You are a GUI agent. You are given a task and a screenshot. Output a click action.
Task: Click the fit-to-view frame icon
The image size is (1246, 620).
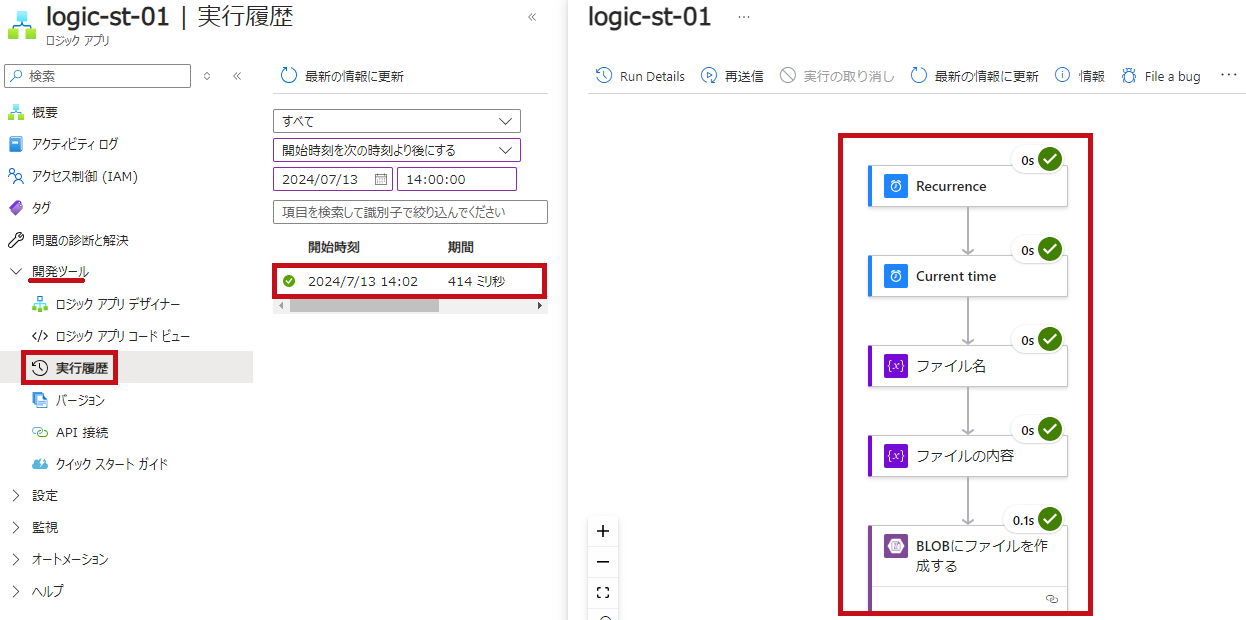coord(603,592)
